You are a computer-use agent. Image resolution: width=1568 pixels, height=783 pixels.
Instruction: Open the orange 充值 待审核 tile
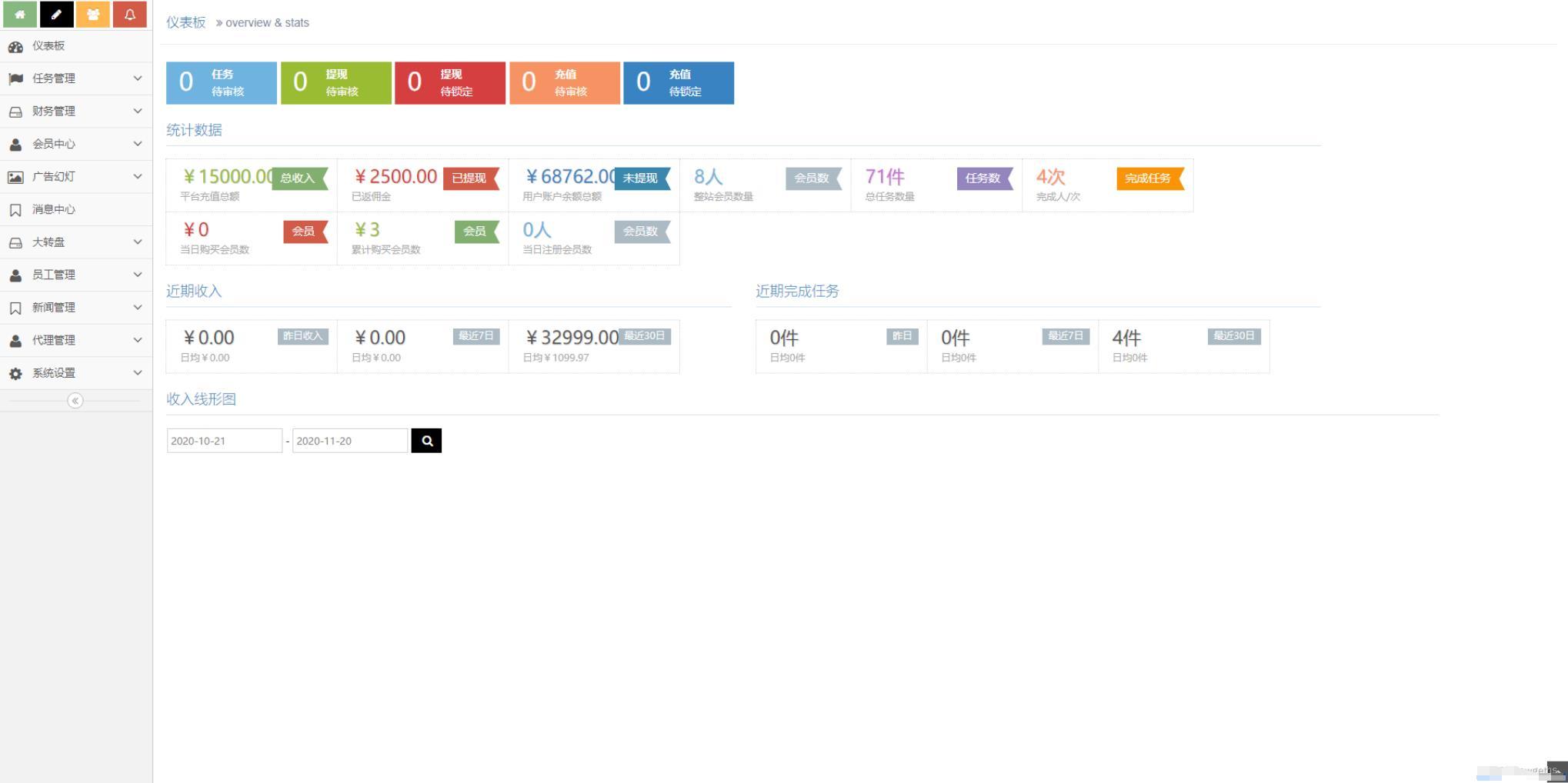coord(565,83)
